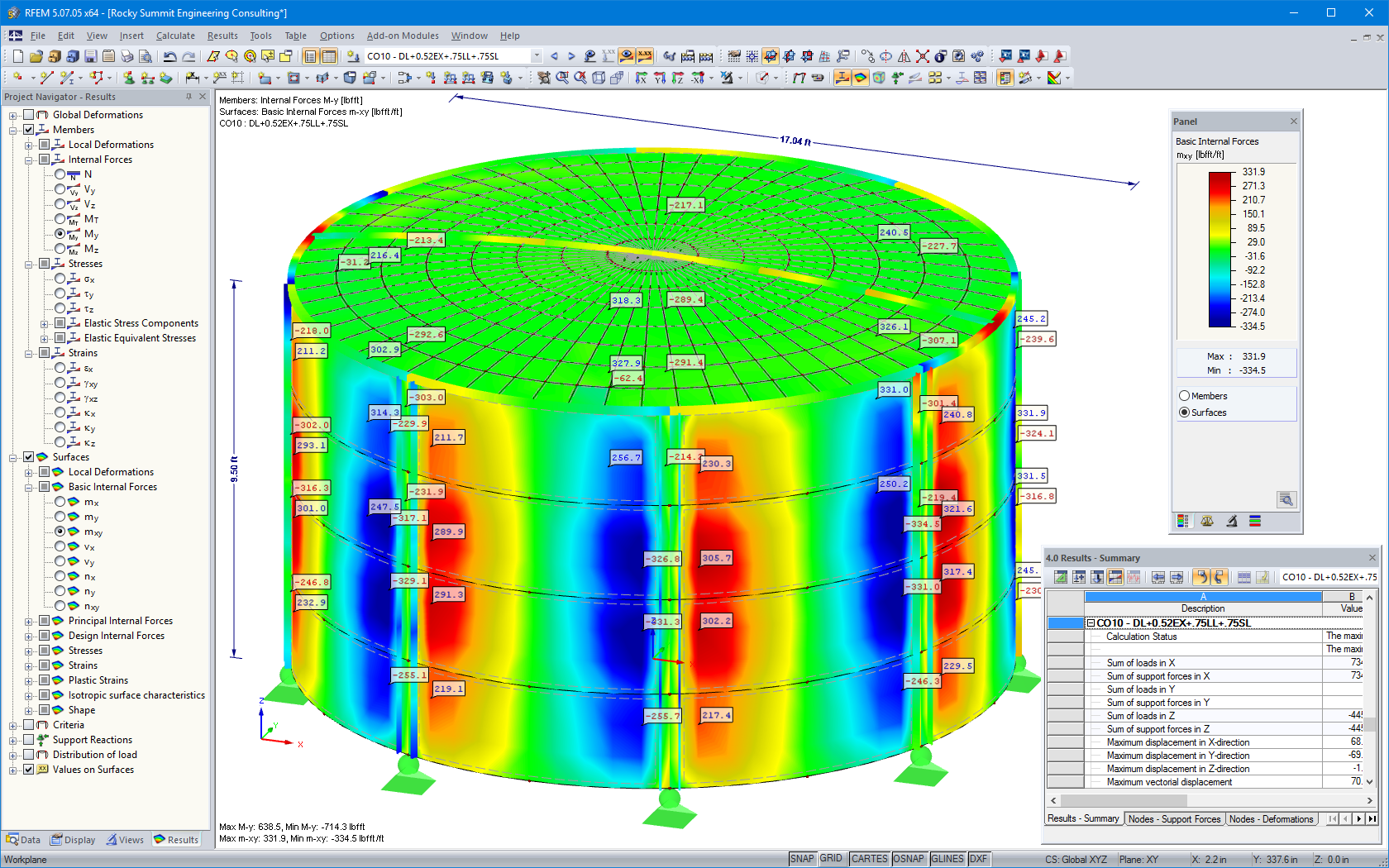Click view in Y direction icon
The image size is (1389, 868).
click(660, 78)
